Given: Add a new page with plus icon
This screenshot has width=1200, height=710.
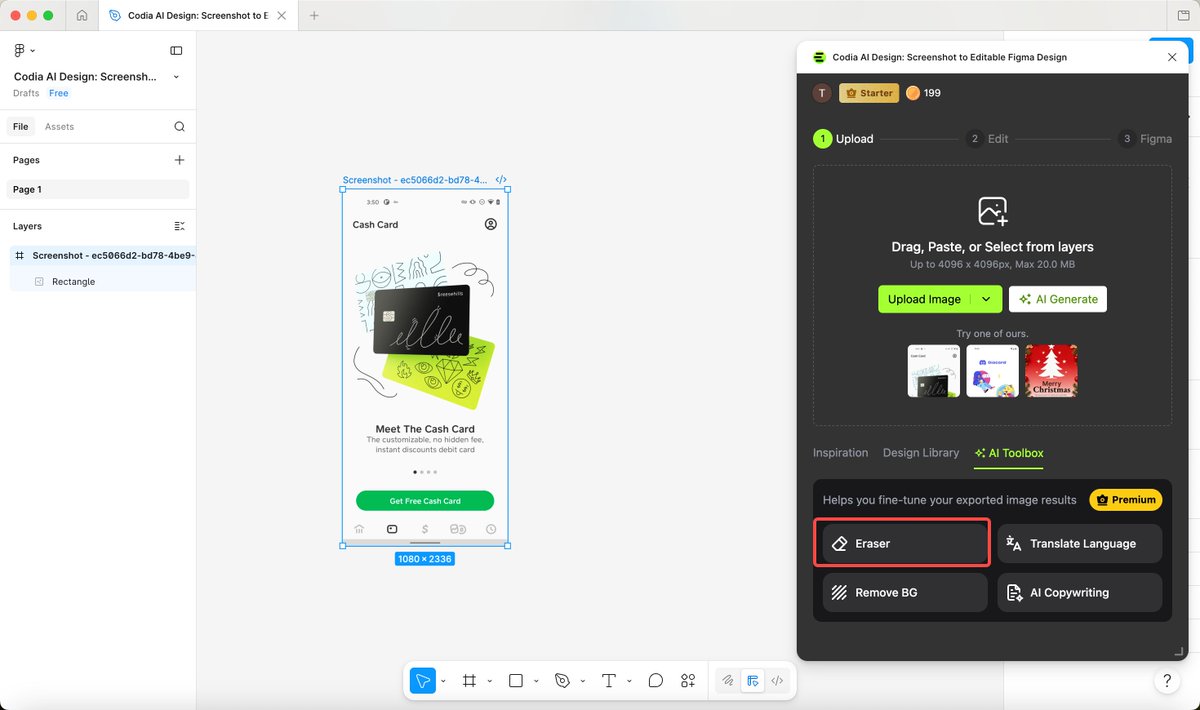Looking at the screenshot, I should 179,160.
